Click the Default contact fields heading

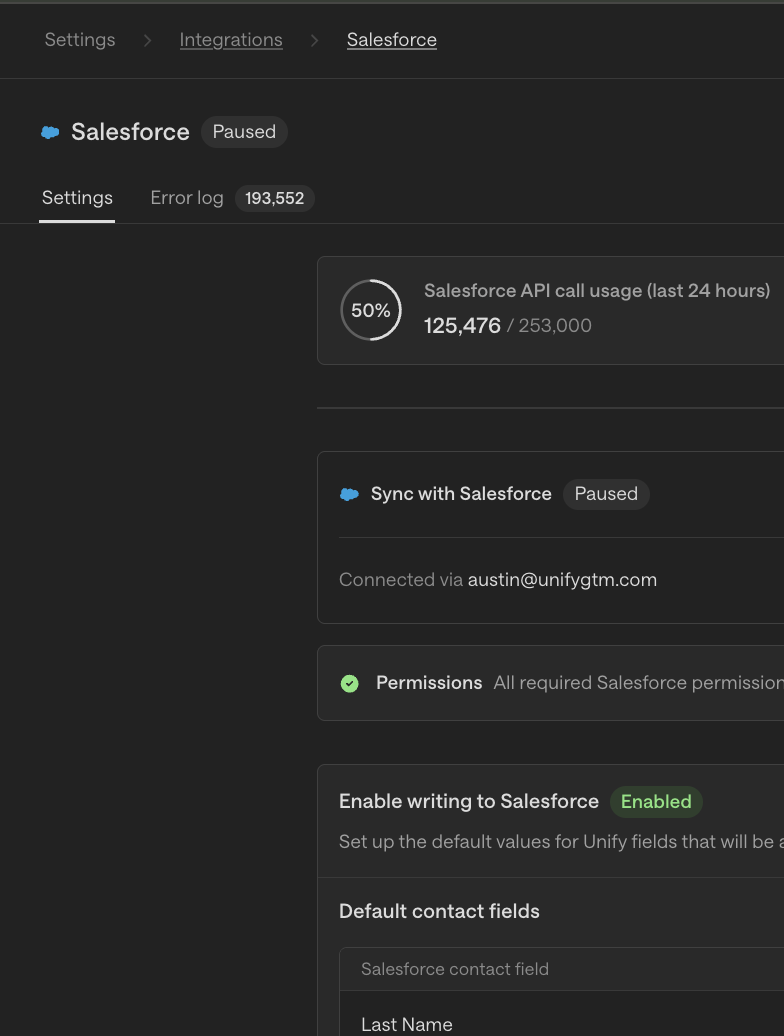click(x=439, y=911)
